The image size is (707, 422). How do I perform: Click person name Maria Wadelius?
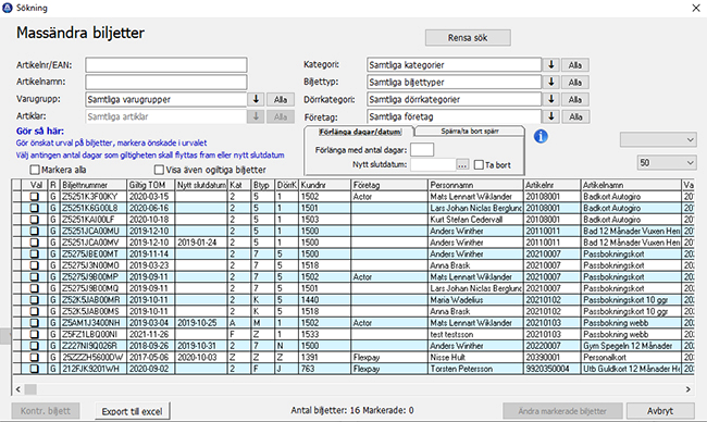(456, 300)
